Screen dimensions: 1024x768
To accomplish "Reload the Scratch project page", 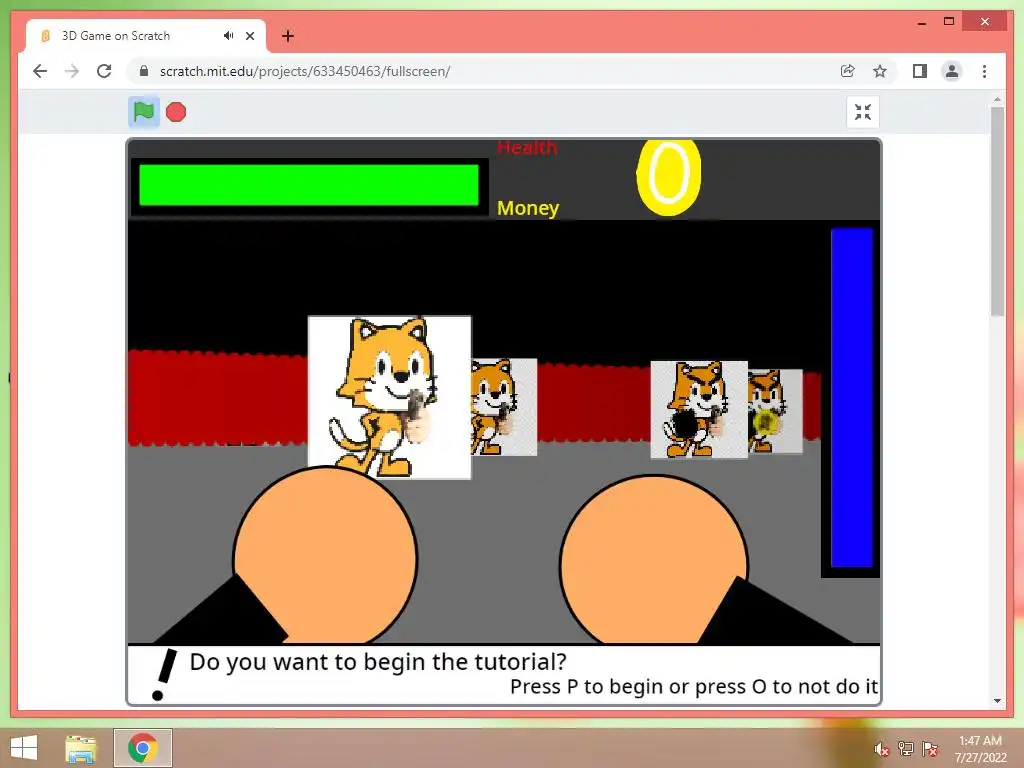I will pyautogui.click(x=104, y=71).
